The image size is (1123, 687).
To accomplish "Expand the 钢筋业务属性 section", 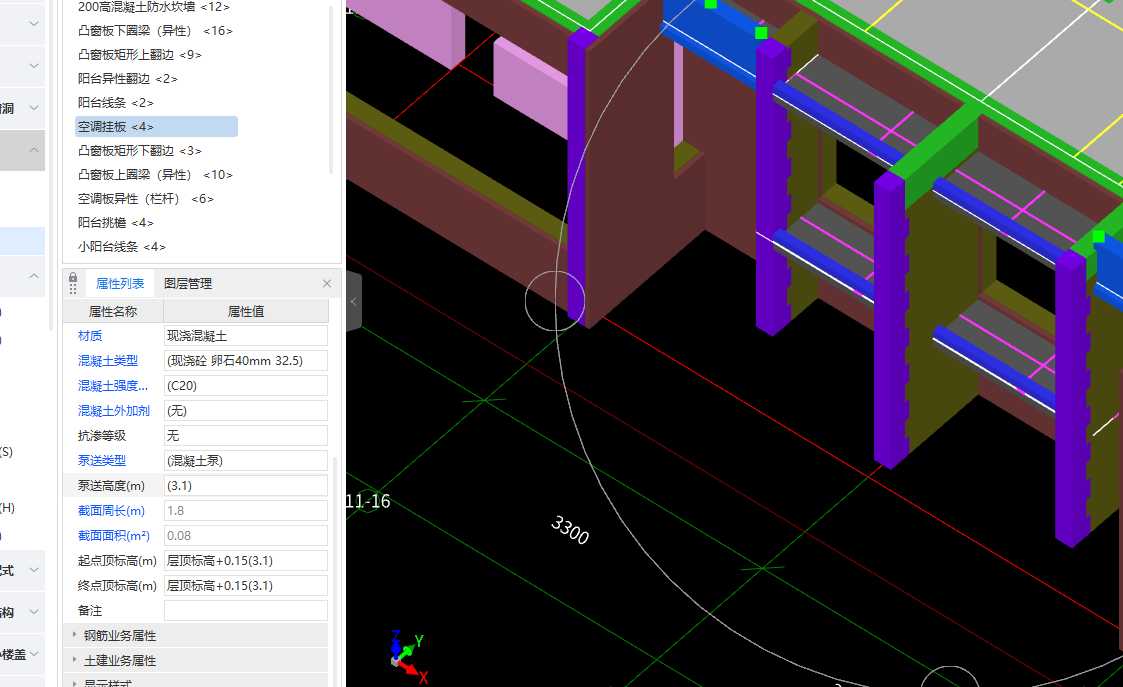I will tap(119, 636).
